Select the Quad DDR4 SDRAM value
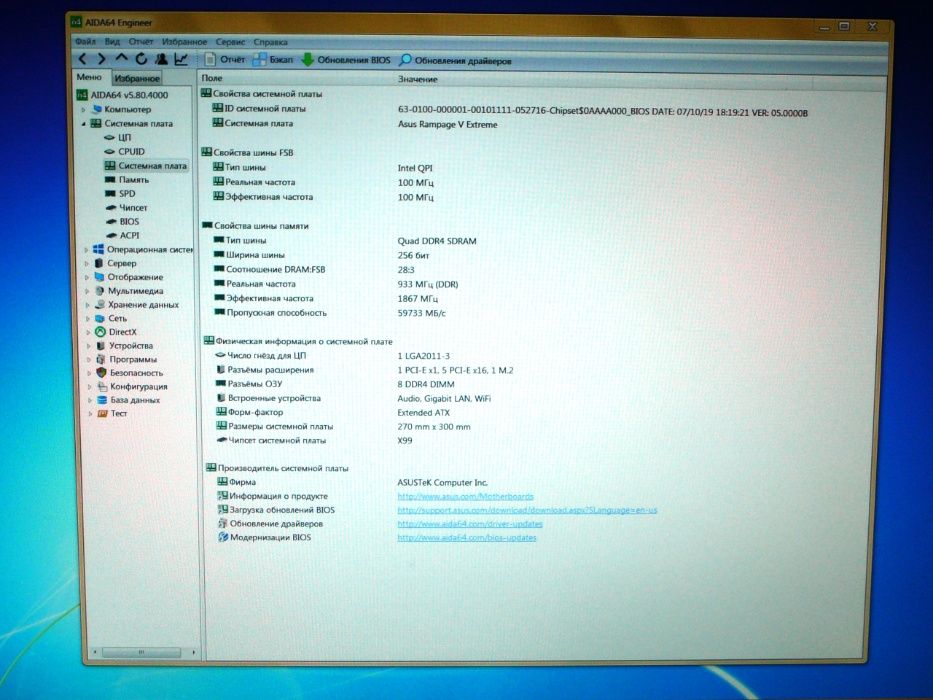Screen dimensions: 933x700 [x=437, y=241]
